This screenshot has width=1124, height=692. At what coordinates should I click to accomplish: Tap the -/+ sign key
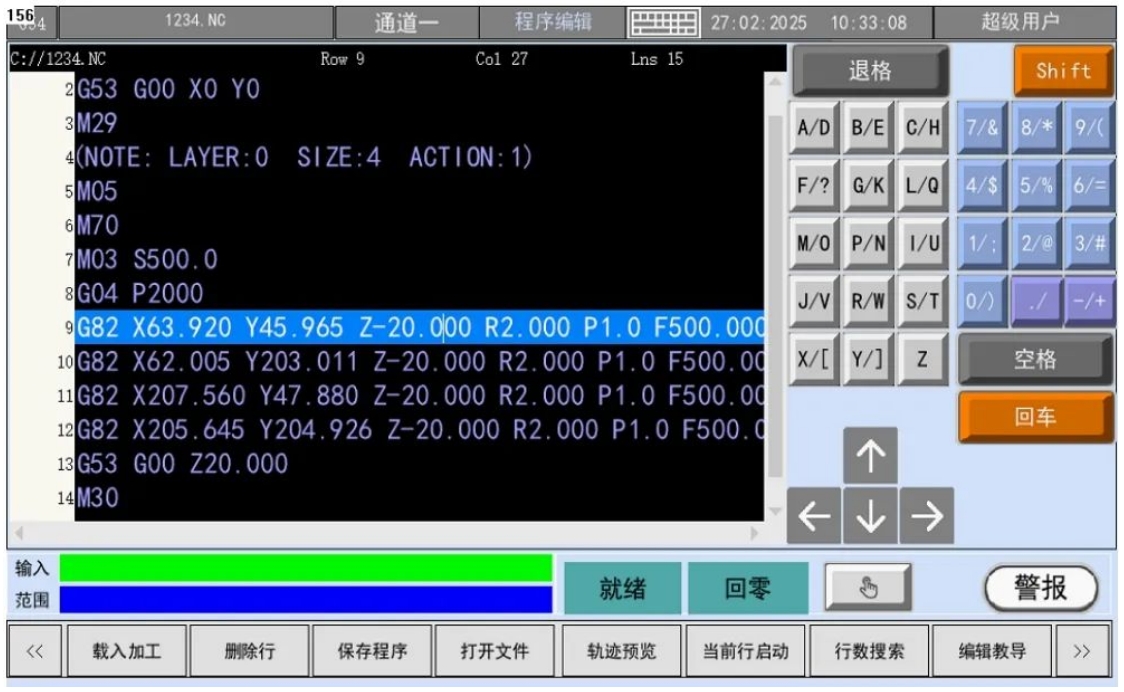click(x=1090, y=301)
